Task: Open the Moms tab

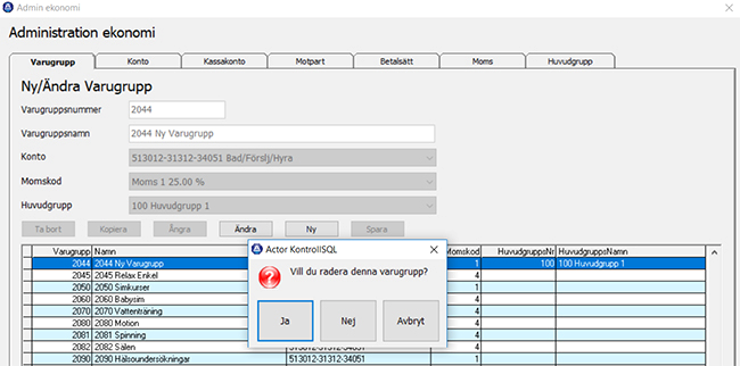Action: [482, 61]
